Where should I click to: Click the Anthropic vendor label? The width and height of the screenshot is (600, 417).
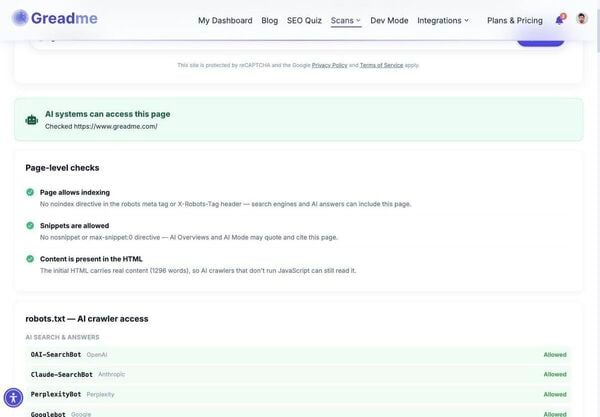pos(112,374)
